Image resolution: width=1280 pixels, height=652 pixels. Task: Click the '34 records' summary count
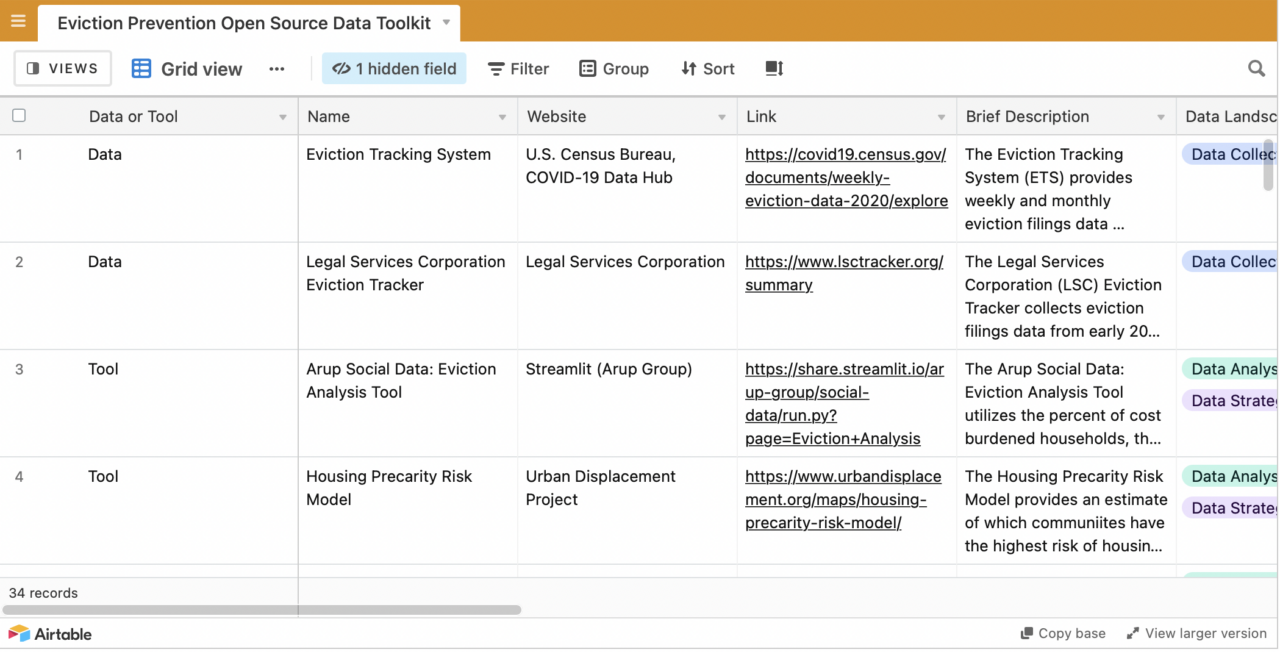pos(43,593)
